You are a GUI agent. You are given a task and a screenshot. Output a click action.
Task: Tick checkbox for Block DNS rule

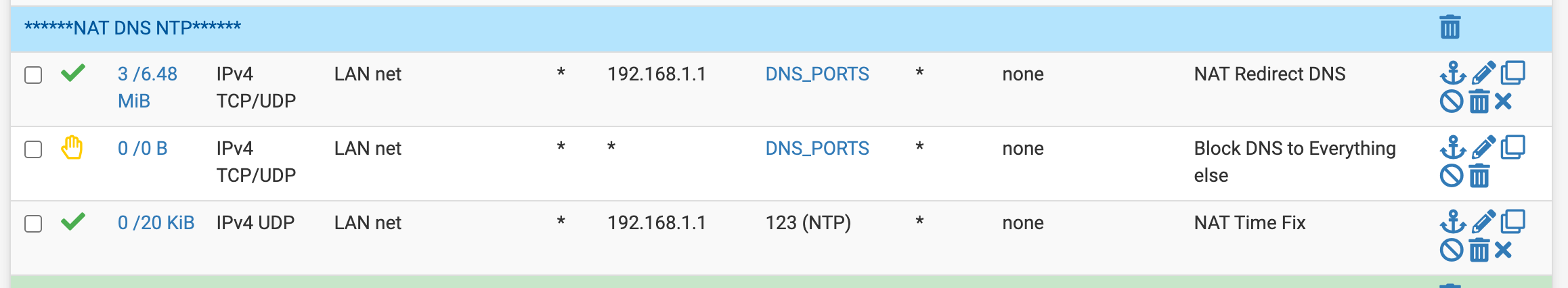33,149
